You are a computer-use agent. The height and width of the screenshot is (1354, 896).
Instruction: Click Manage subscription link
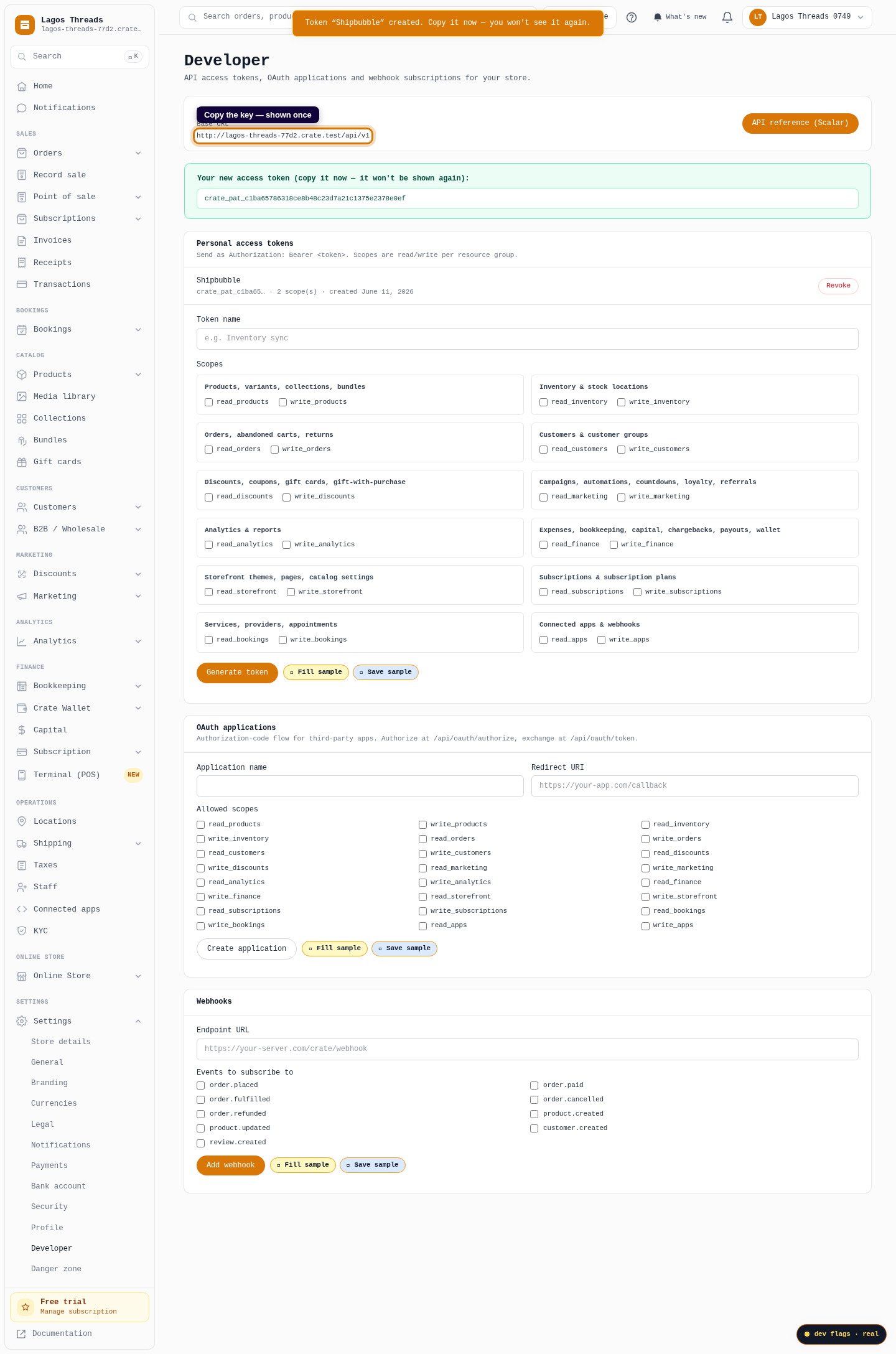click(78, 1312)
